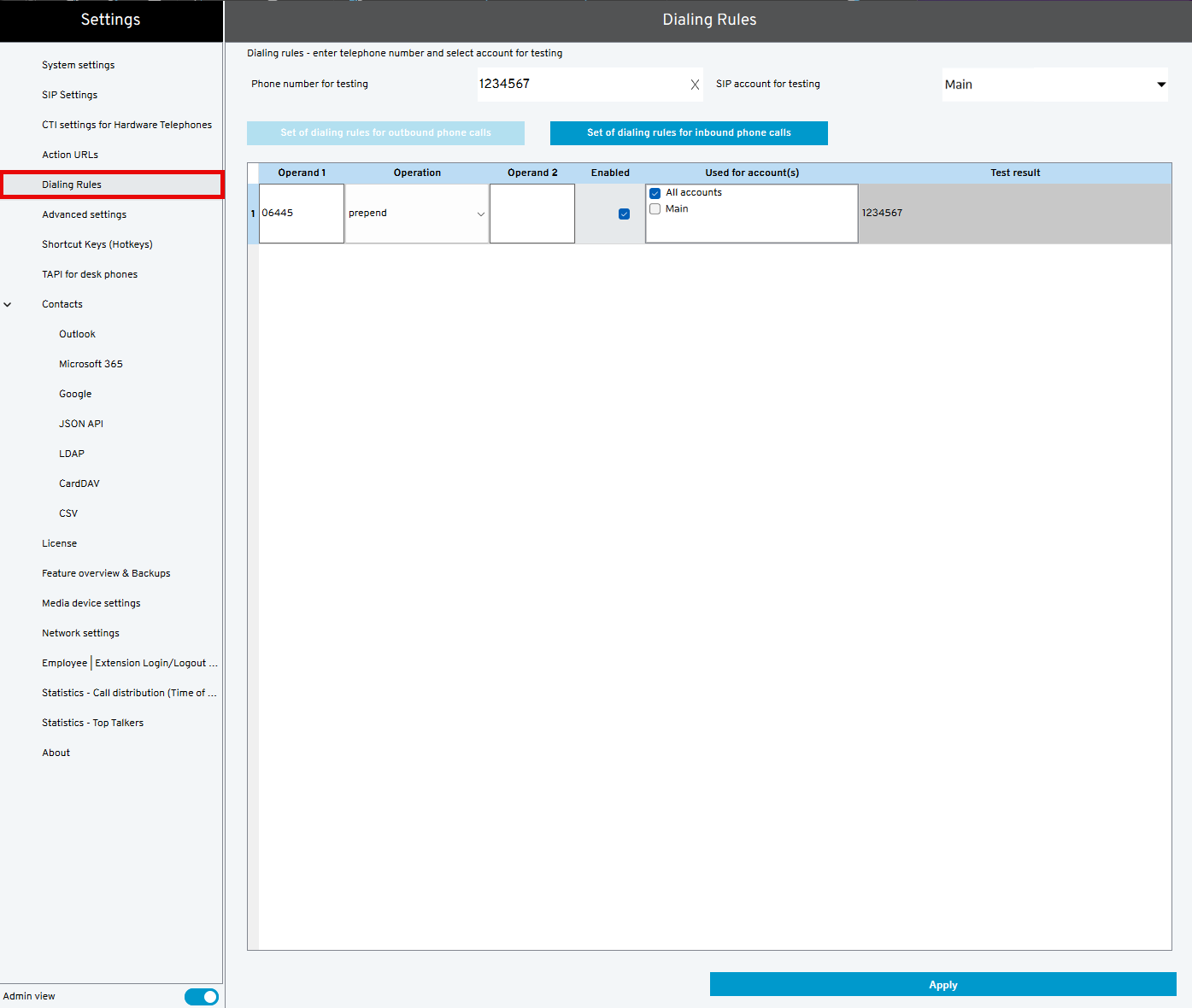The height and width of the screenshot is (1008, 1192).
Task: Open Shortcut Keys (Hotkeys) settings
Action: pos(97,244)
